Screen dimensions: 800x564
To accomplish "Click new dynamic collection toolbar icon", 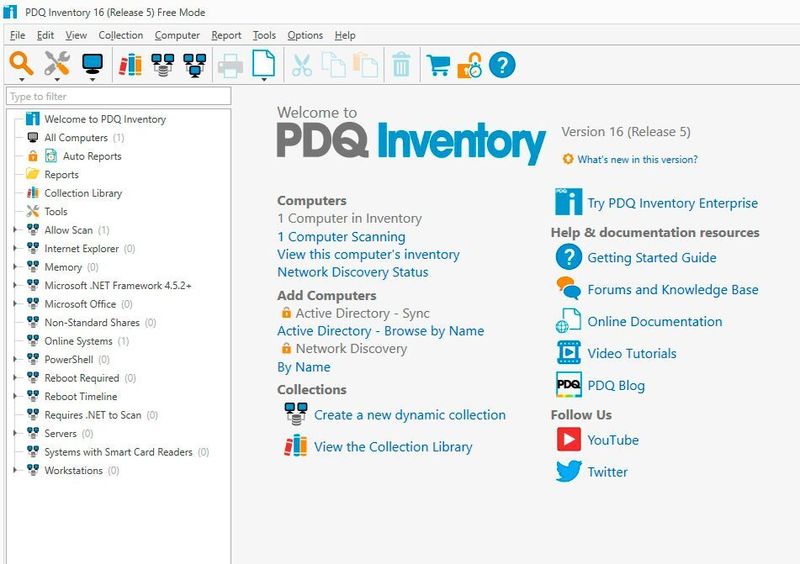I will (x=163, y=65).
